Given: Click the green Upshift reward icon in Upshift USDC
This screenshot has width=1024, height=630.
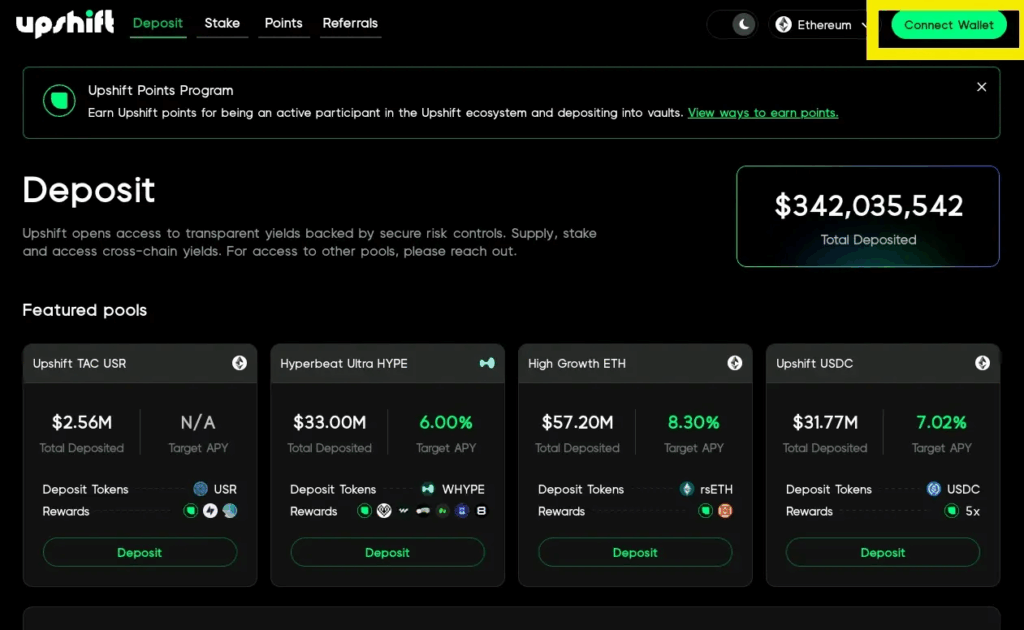Looking at the screenshot, I should pos(952,511).
